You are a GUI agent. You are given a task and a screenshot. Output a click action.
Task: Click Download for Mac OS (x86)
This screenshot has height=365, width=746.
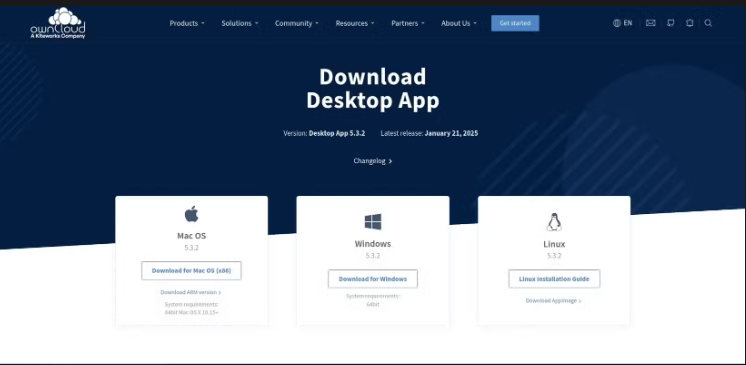191,271
